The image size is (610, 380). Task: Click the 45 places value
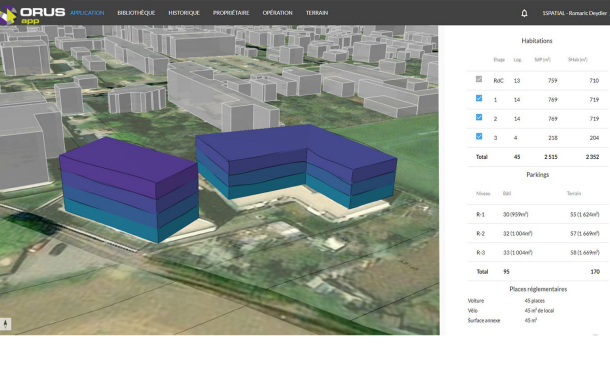click(535, 301)
